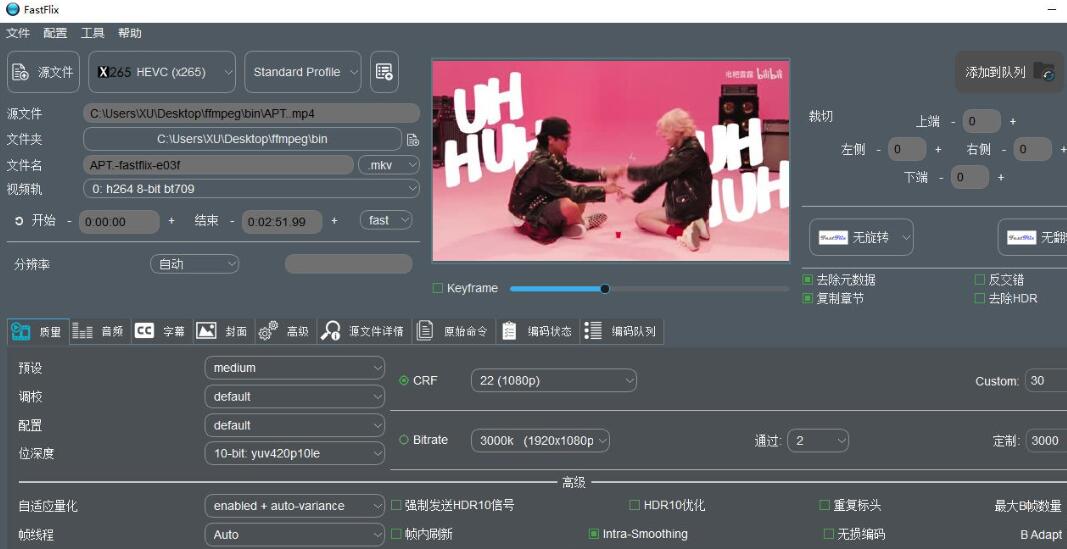Open the Audio tab
Viewport: 1067px width, 549px height.
[x=101, y=331]
